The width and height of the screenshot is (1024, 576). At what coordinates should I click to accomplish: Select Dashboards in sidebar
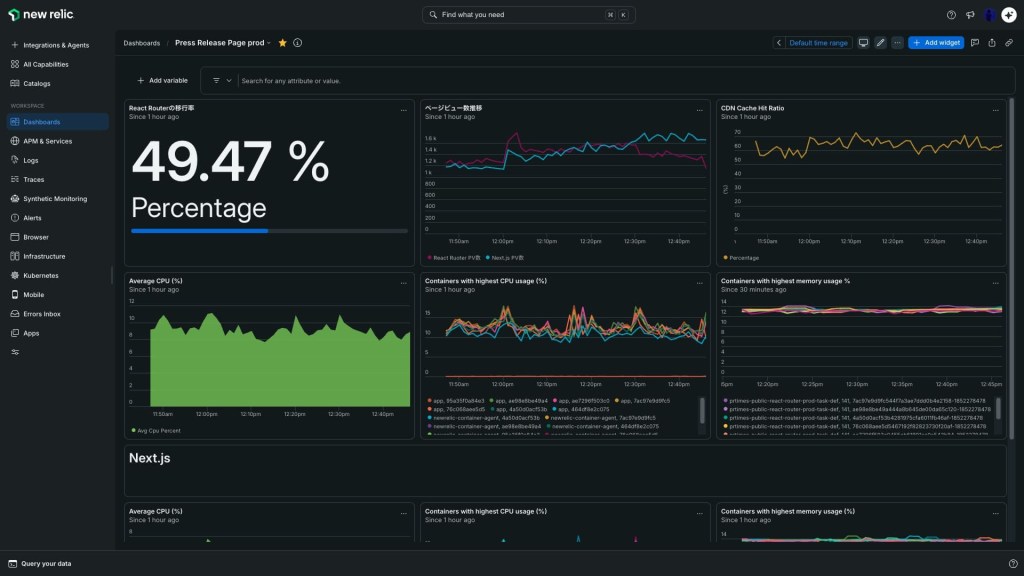coord(57,122)
